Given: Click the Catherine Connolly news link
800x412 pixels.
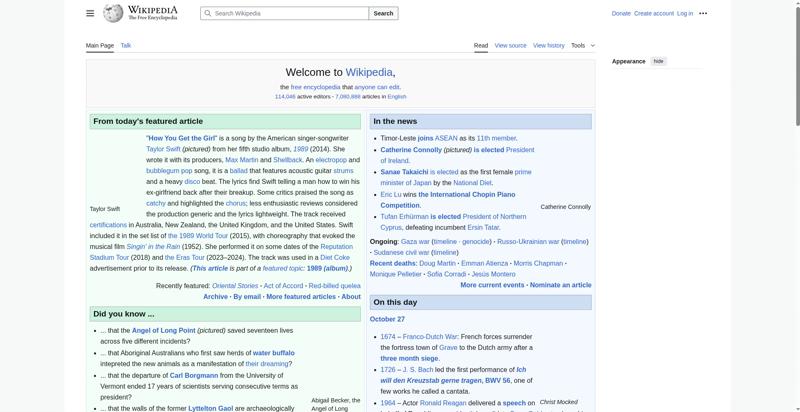Looking at the screenshot, I should click(x=411, y=150).
